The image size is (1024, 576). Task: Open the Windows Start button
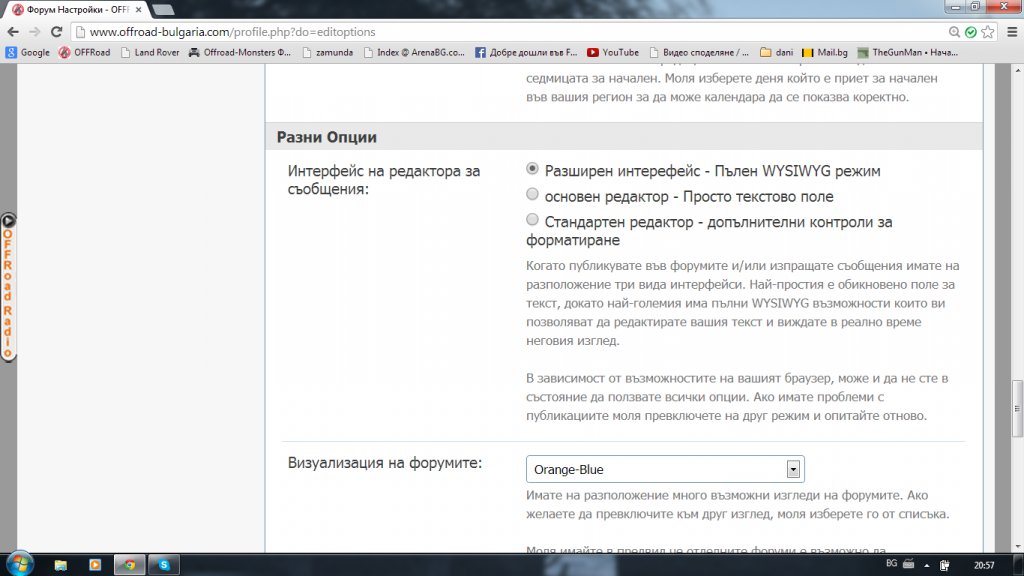(20, 564)
